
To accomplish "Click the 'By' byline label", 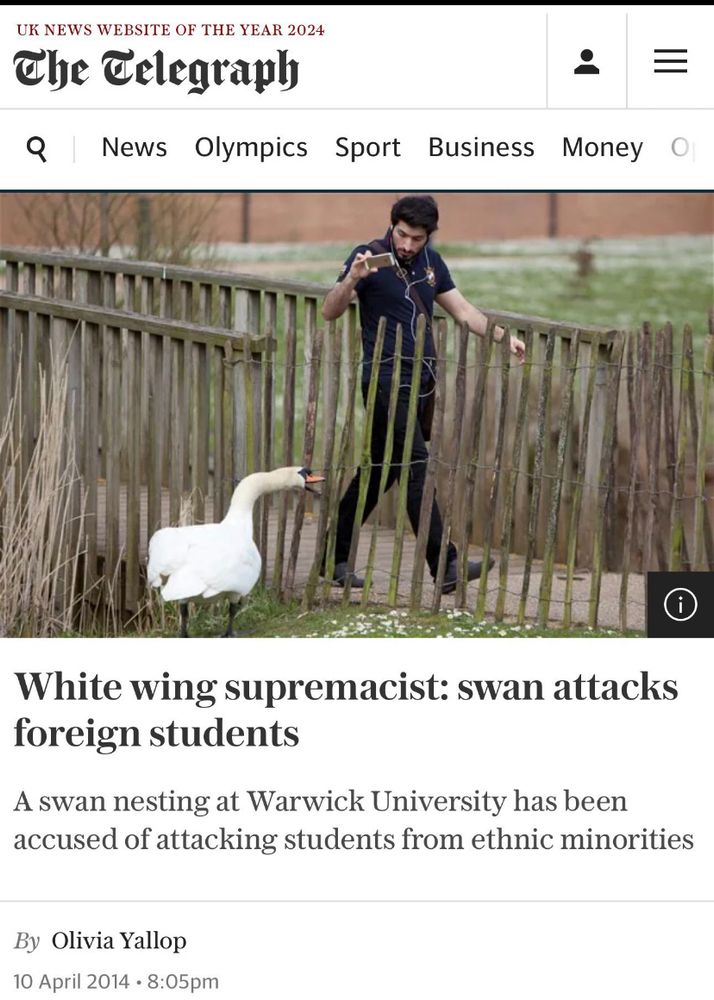I will 27,941.
